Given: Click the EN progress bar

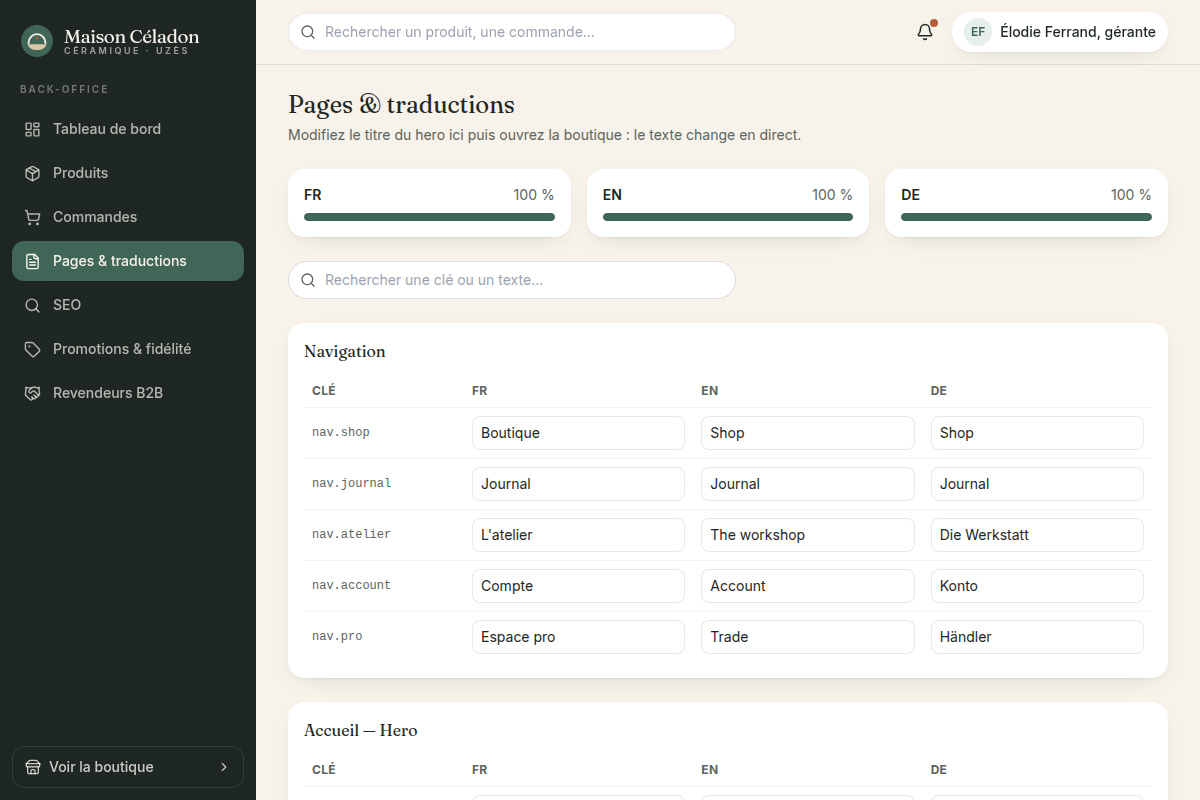Looking at the screenshot, I should (x=728, y=217).
